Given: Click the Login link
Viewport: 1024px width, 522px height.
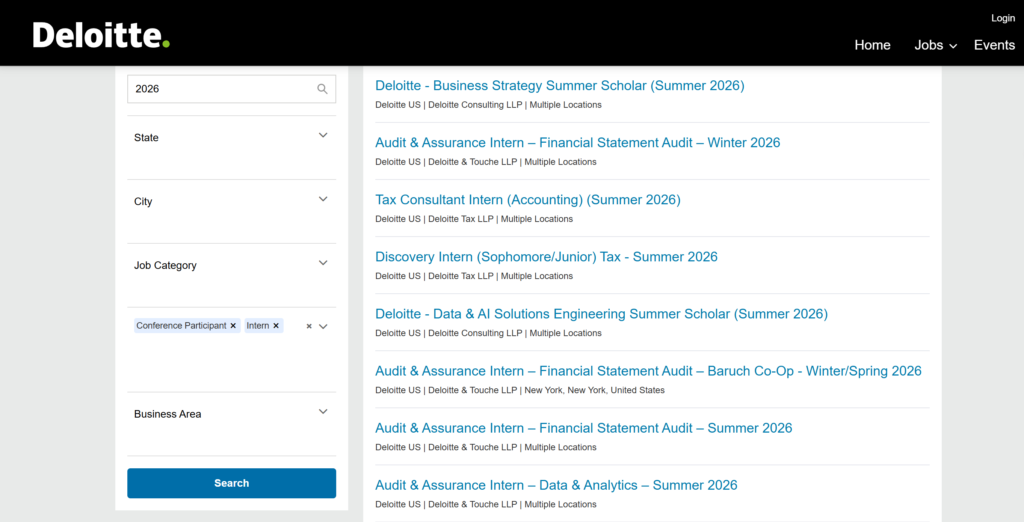Looking at the screenshot, I should [1003, 18].
